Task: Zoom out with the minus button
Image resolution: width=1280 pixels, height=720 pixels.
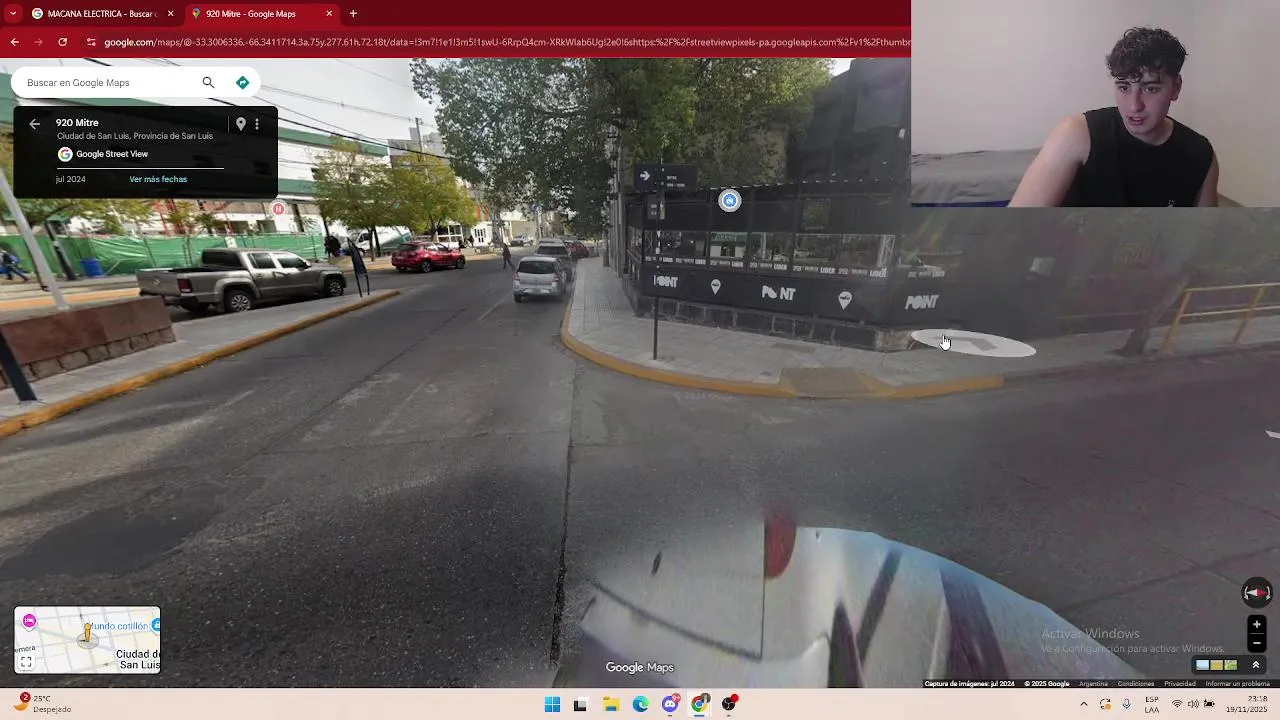Action: (x=1257, y=642)
